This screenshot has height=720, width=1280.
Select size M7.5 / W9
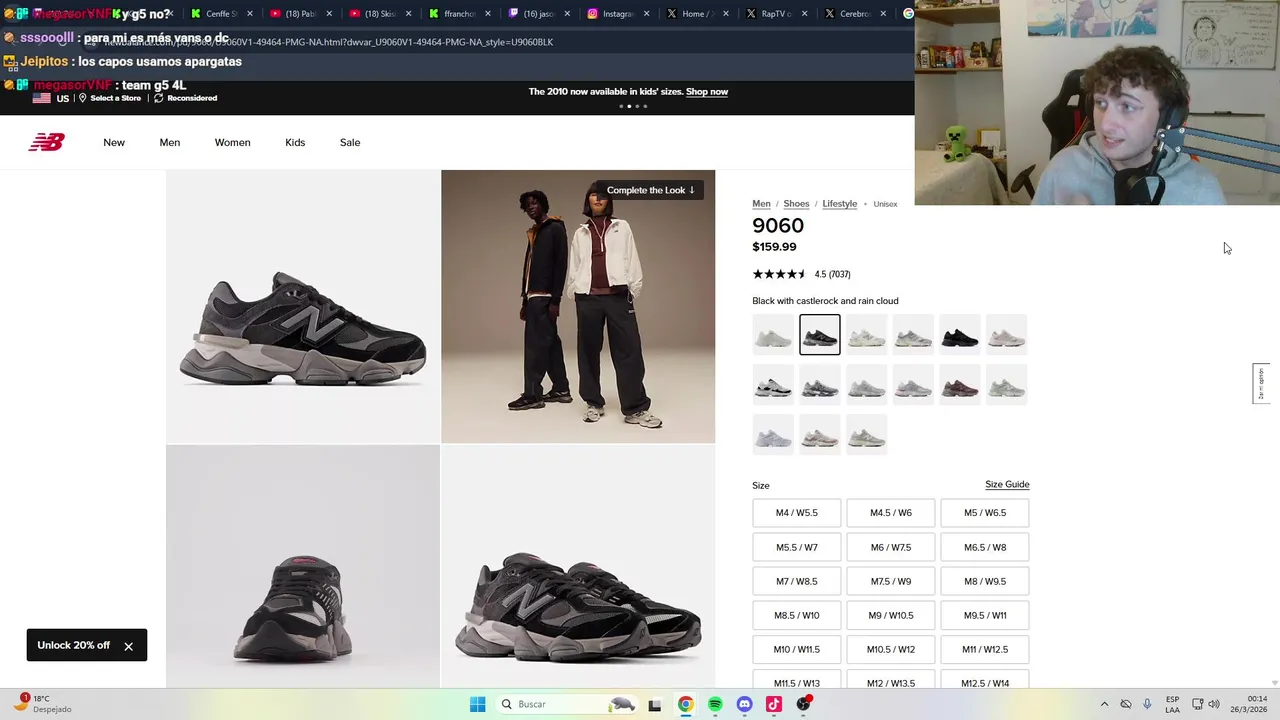coord(891,581)
